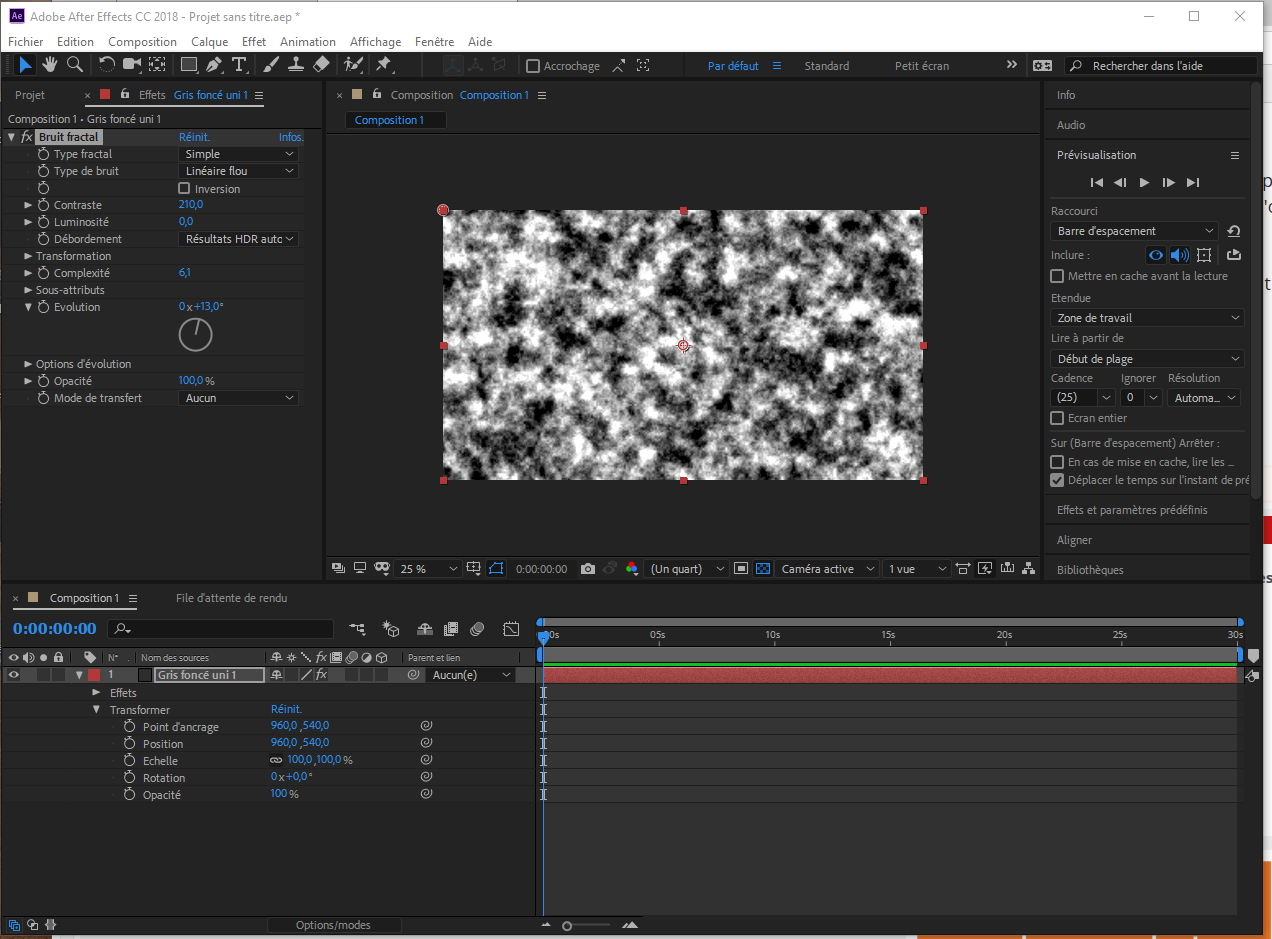Image resolution: width=1272 pixels, height=939 pixels.
Task: Open the Type de bruit dropdown
Action: click(x=238, y=171)
